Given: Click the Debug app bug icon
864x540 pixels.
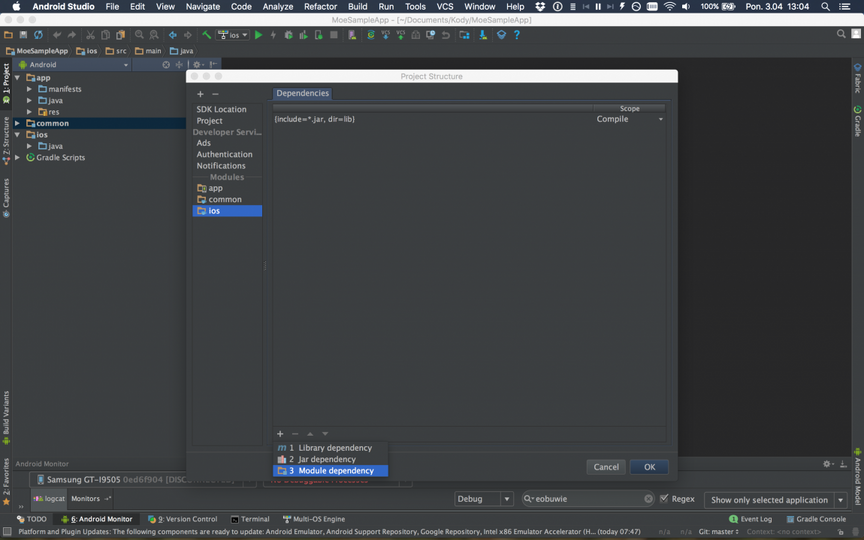Looking at the screenshot, I should tap(288, 35).
